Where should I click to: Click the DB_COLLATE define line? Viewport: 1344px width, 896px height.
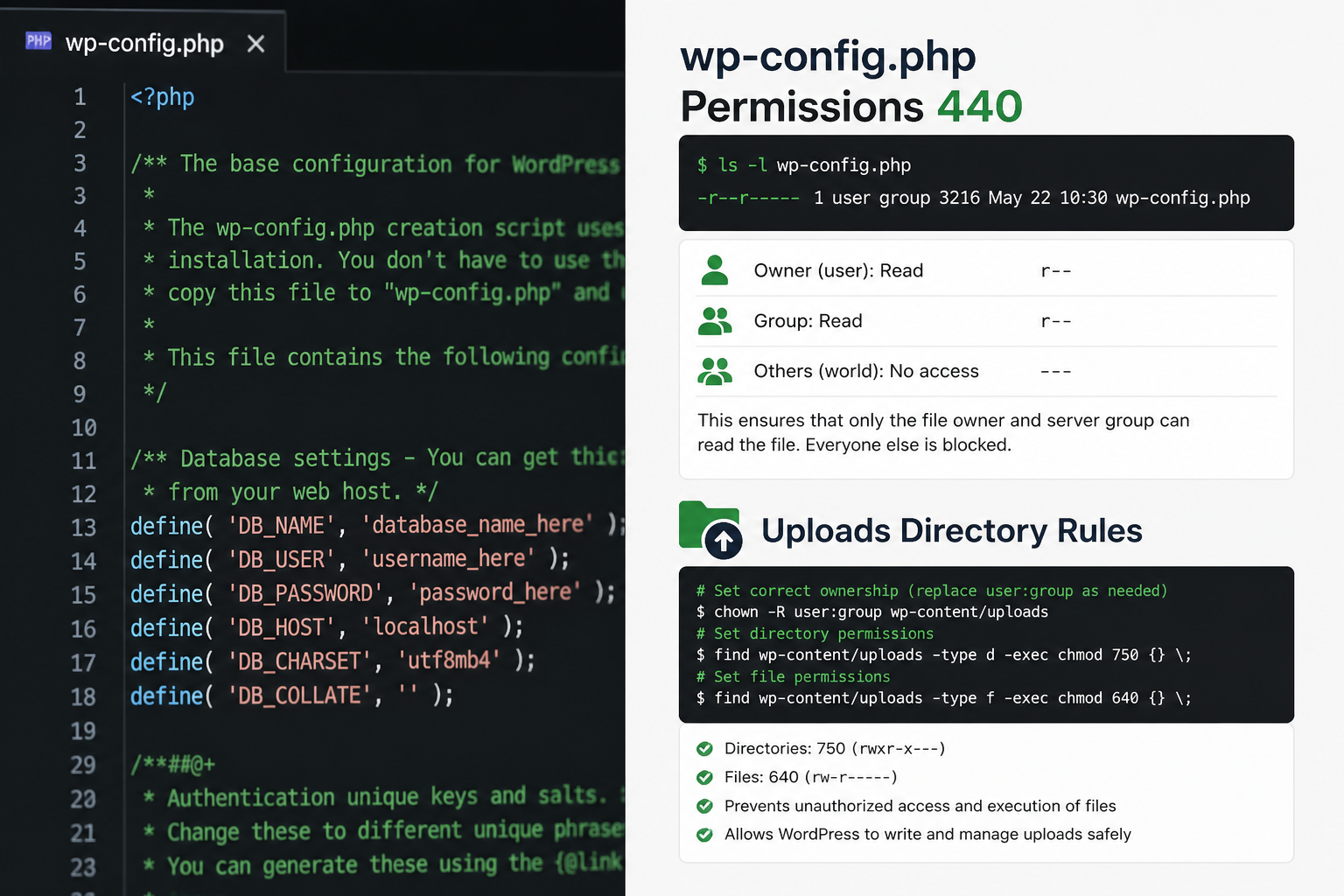click(291, 696)
